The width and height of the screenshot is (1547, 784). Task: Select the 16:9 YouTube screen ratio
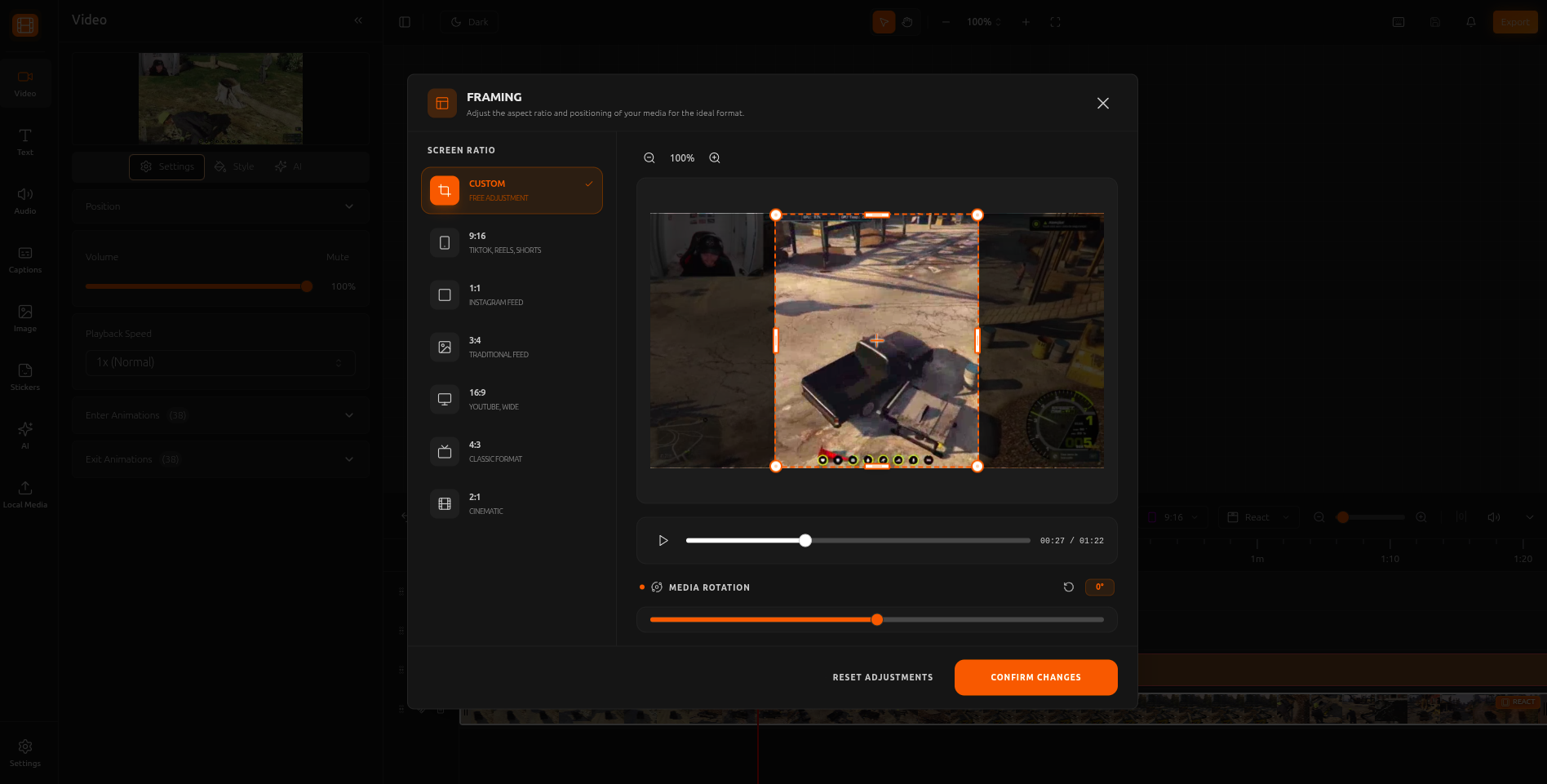[x=512, y=399]
